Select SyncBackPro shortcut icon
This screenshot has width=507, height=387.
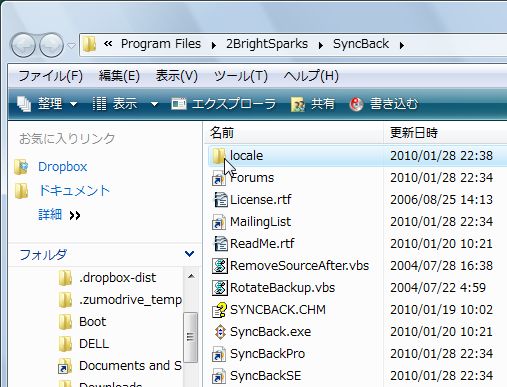[x=219, y=354]
